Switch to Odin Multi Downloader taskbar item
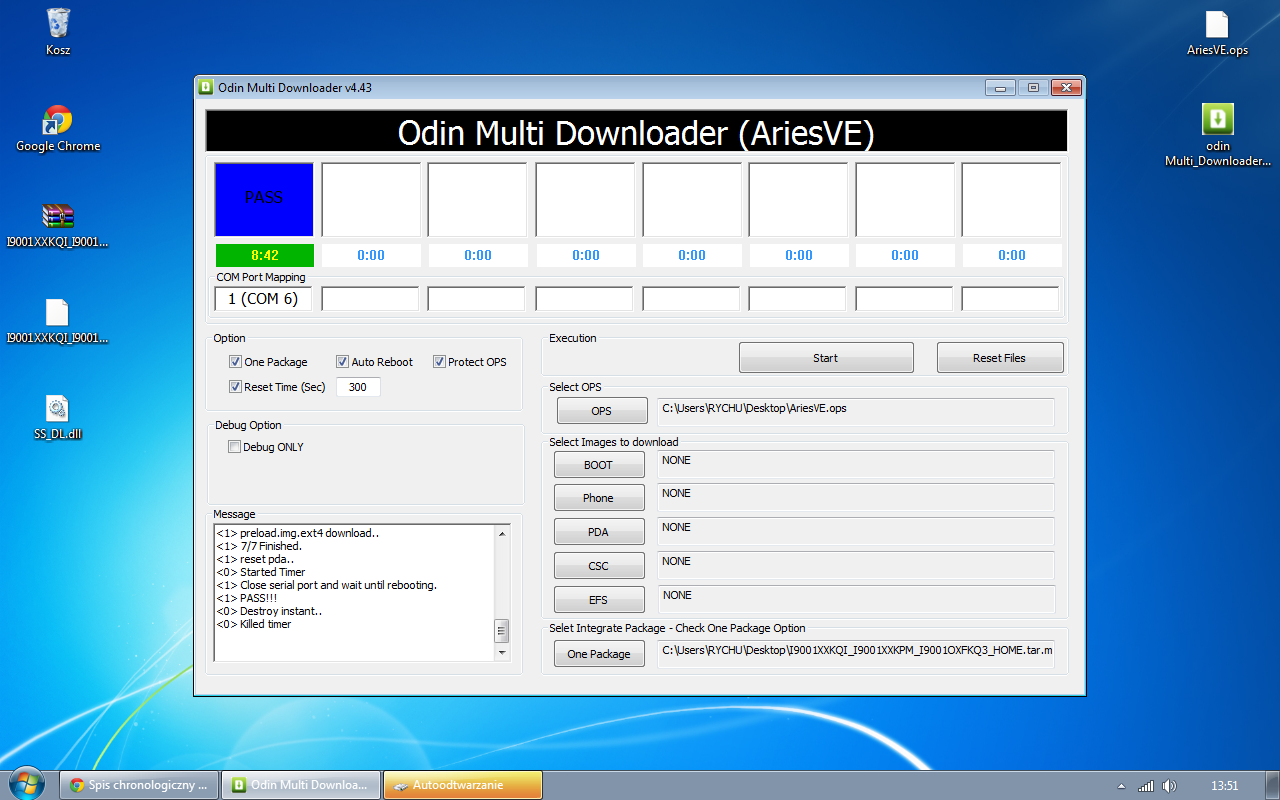 pos(302,785)
